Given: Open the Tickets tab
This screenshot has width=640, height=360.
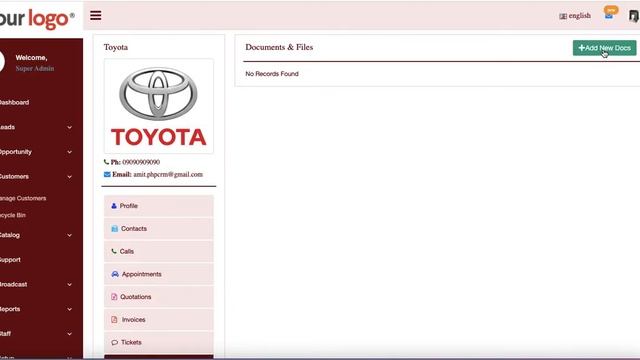Looking at the screenshot, I should click(x=159, y=342).
